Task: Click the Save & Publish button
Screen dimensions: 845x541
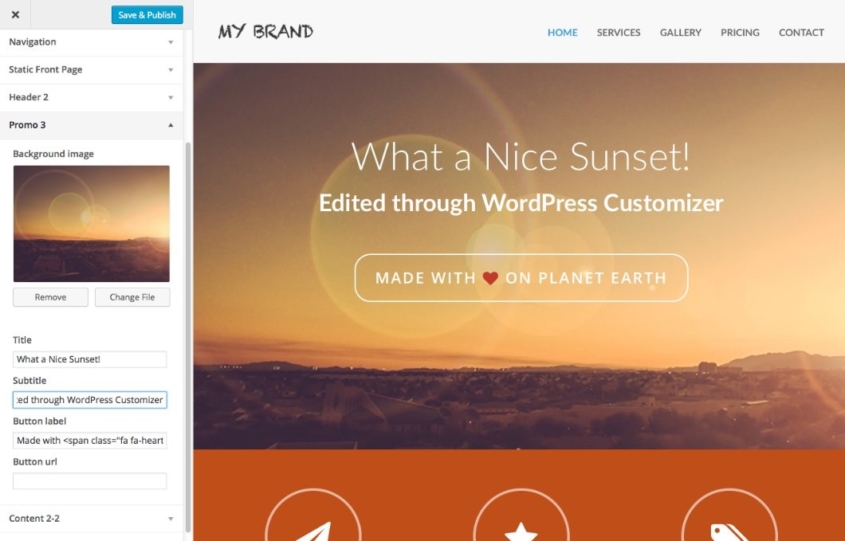Action: 147,15
